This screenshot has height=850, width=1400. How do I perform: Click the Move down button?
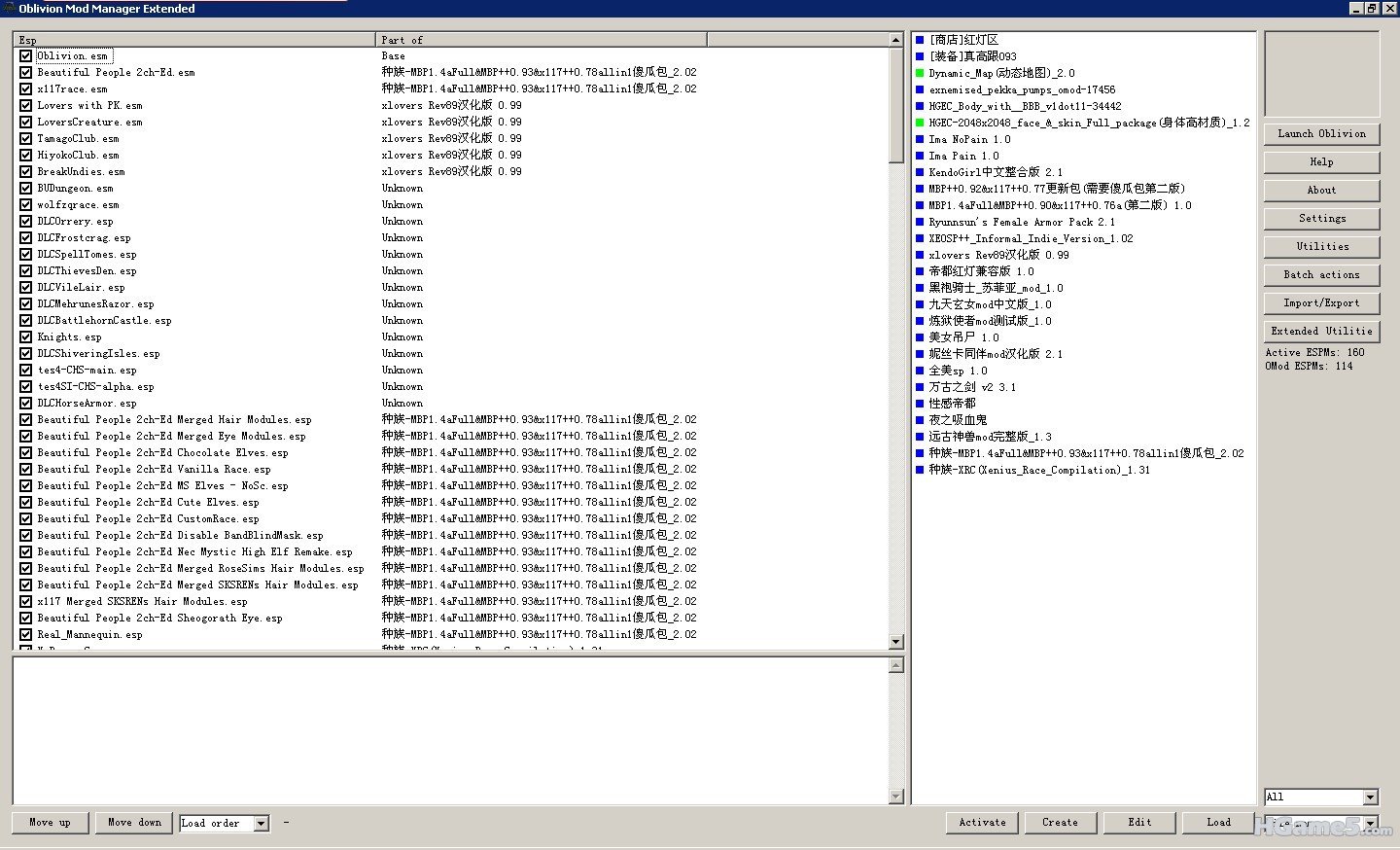(x=134, y=823)
